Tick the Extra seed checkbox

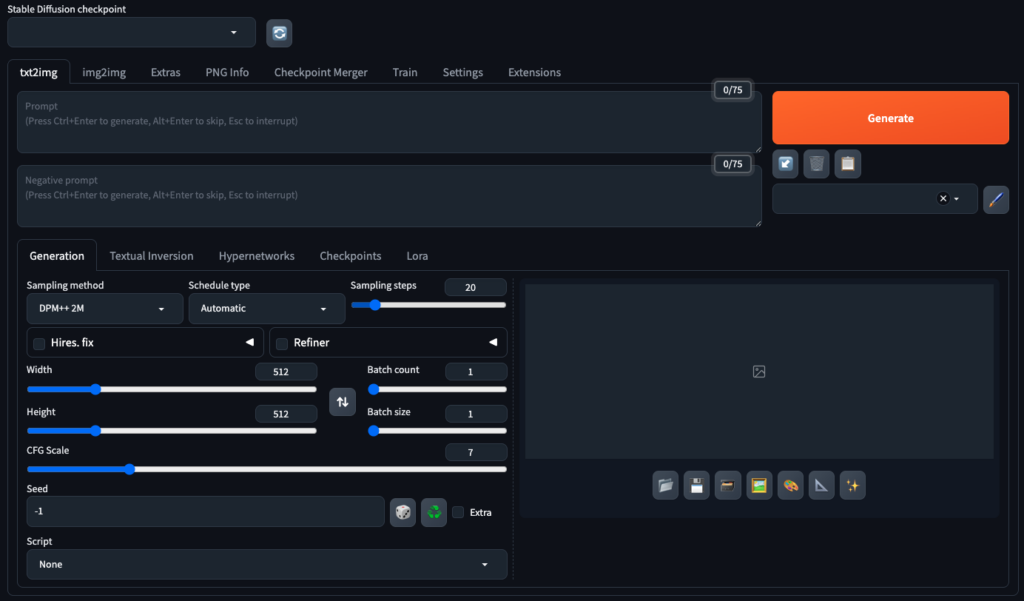click(458, 512)
